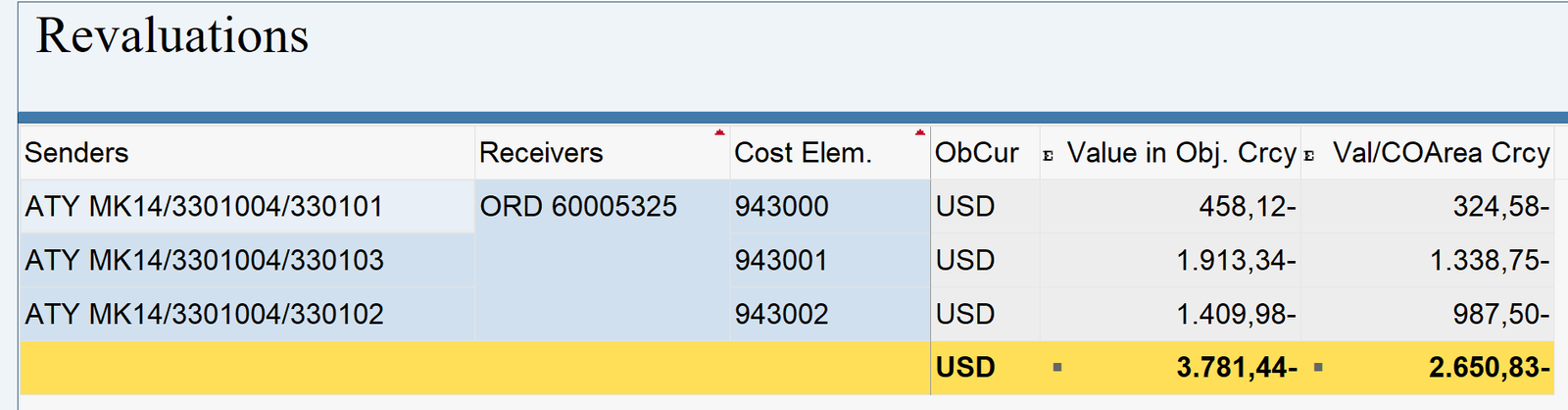Select cost element 943002 cell

click(x=782, y=315)
